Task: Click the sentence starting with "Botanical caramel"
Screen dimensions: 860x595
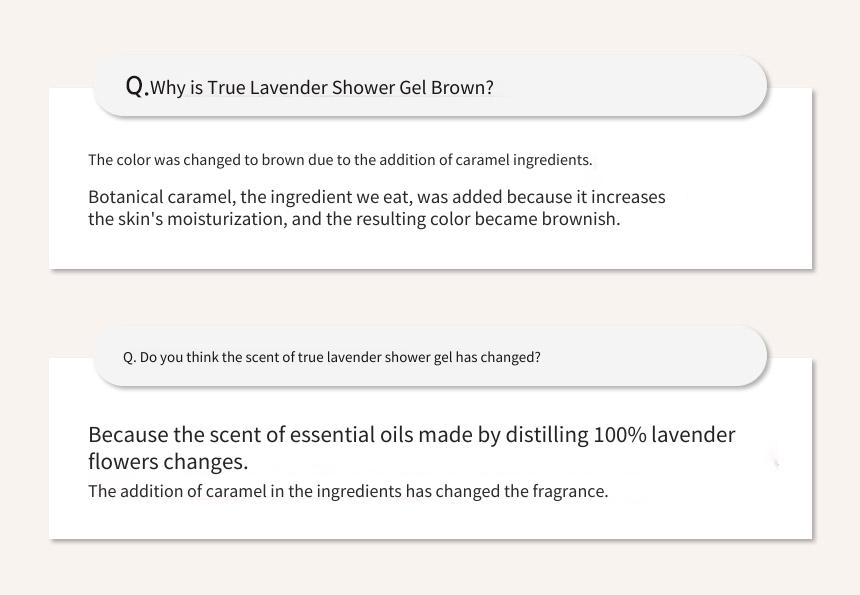Action: pos(377,208)
